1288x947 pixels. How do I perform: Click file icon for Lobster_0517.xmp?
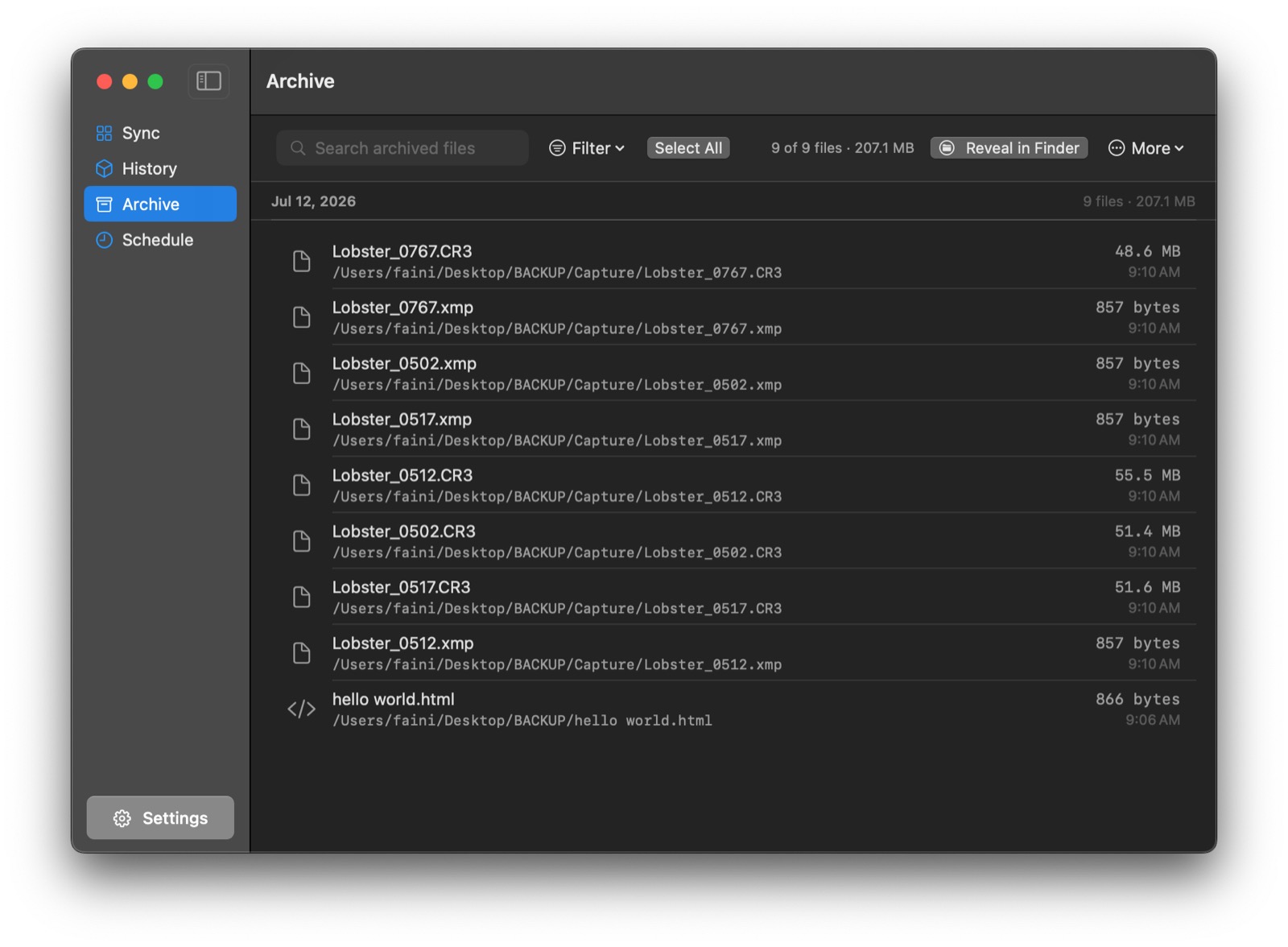[x=301, y=429]
